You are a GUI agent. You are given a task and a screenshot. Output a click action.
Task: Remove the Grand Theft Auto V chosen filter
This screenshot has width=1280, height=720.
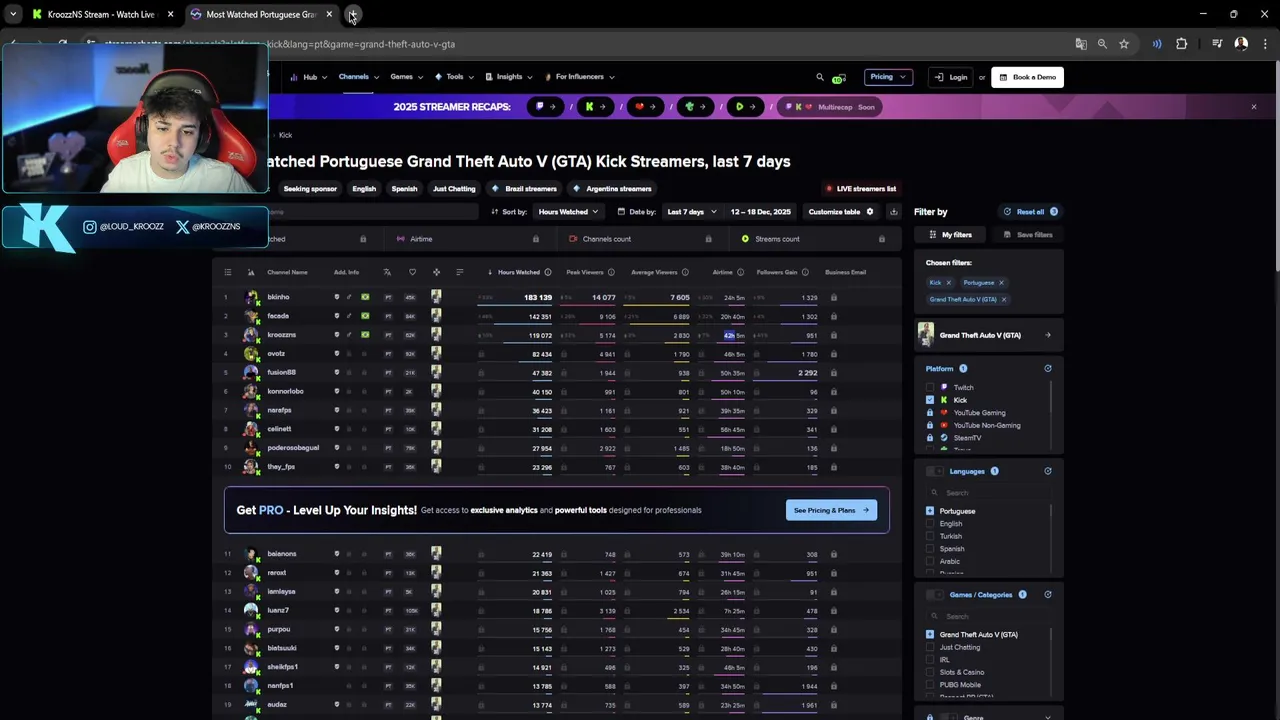pos(1004,300)
